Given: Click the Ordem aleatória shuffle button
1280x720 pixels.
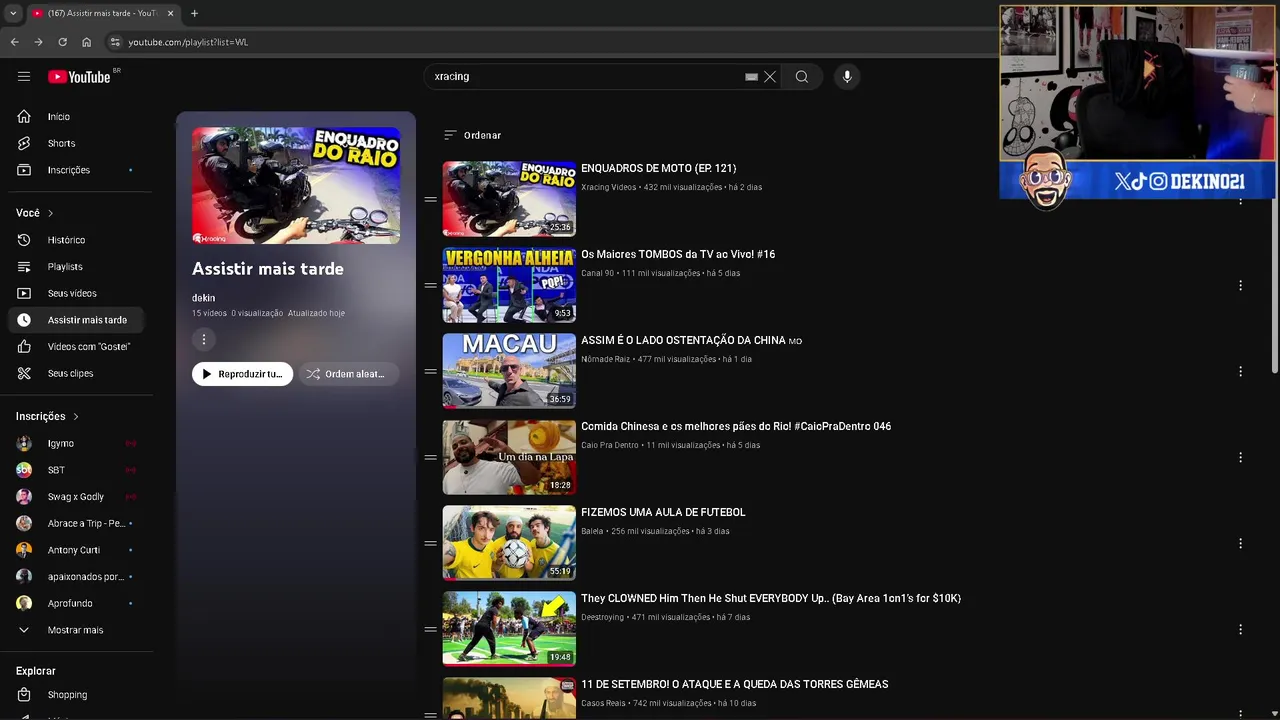Looking at the screenshot, I should [x=347, y=374].
